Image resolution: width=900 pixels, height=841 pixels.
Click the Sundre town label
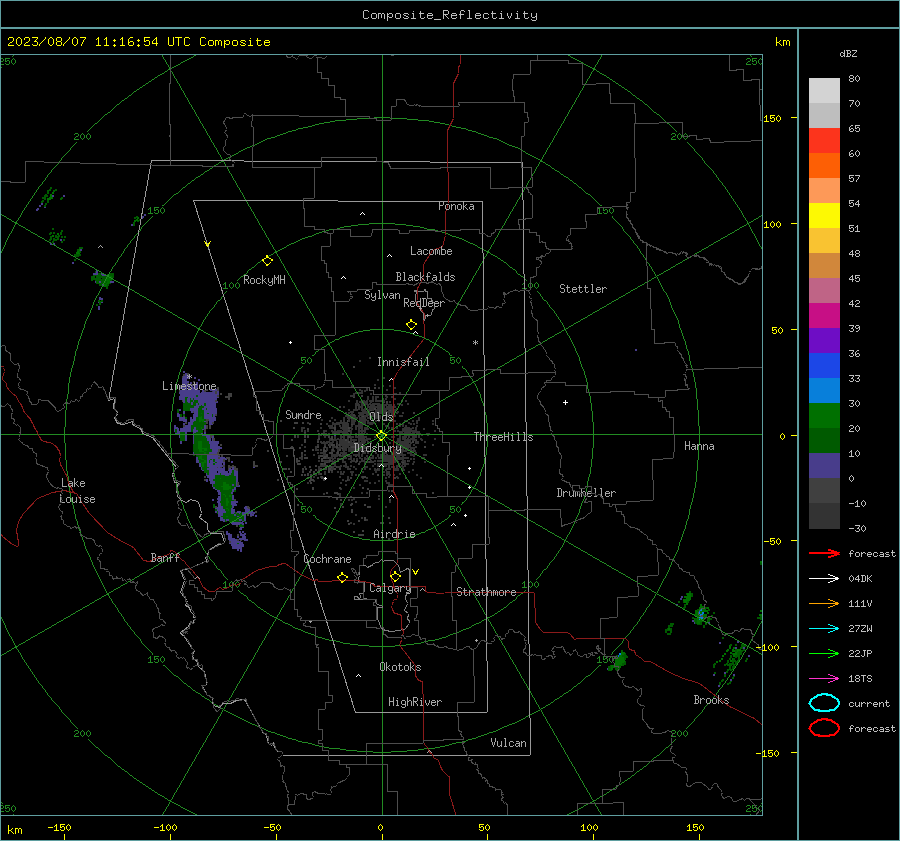pos(303,414)
